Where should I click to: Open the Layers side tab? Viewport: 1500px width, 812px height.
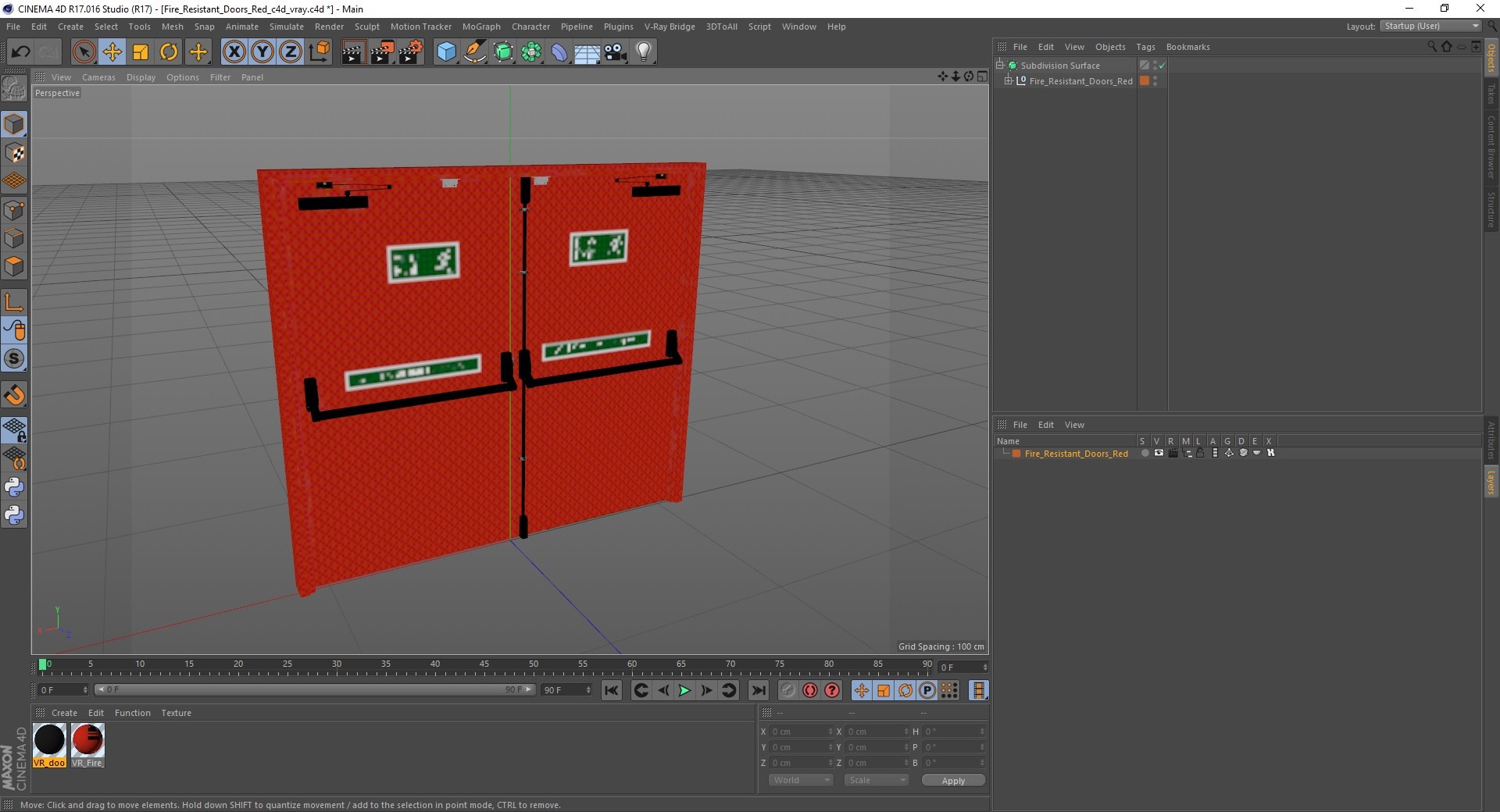coord(1491,483)
